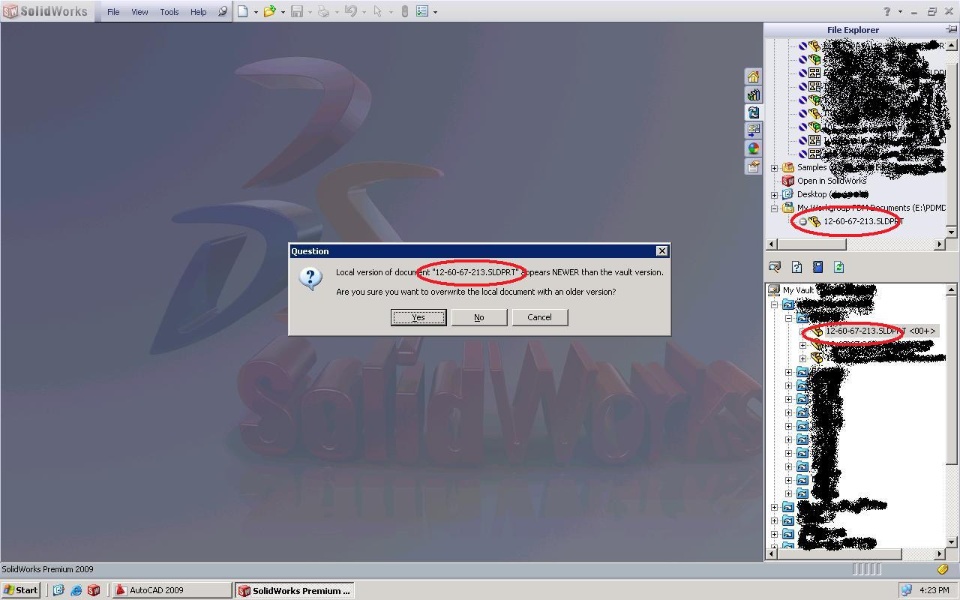Pin the File Explorer panel with pushpin
Image resolution: width=960 pixels, height=600 pixels.
[x=951, y=29]
